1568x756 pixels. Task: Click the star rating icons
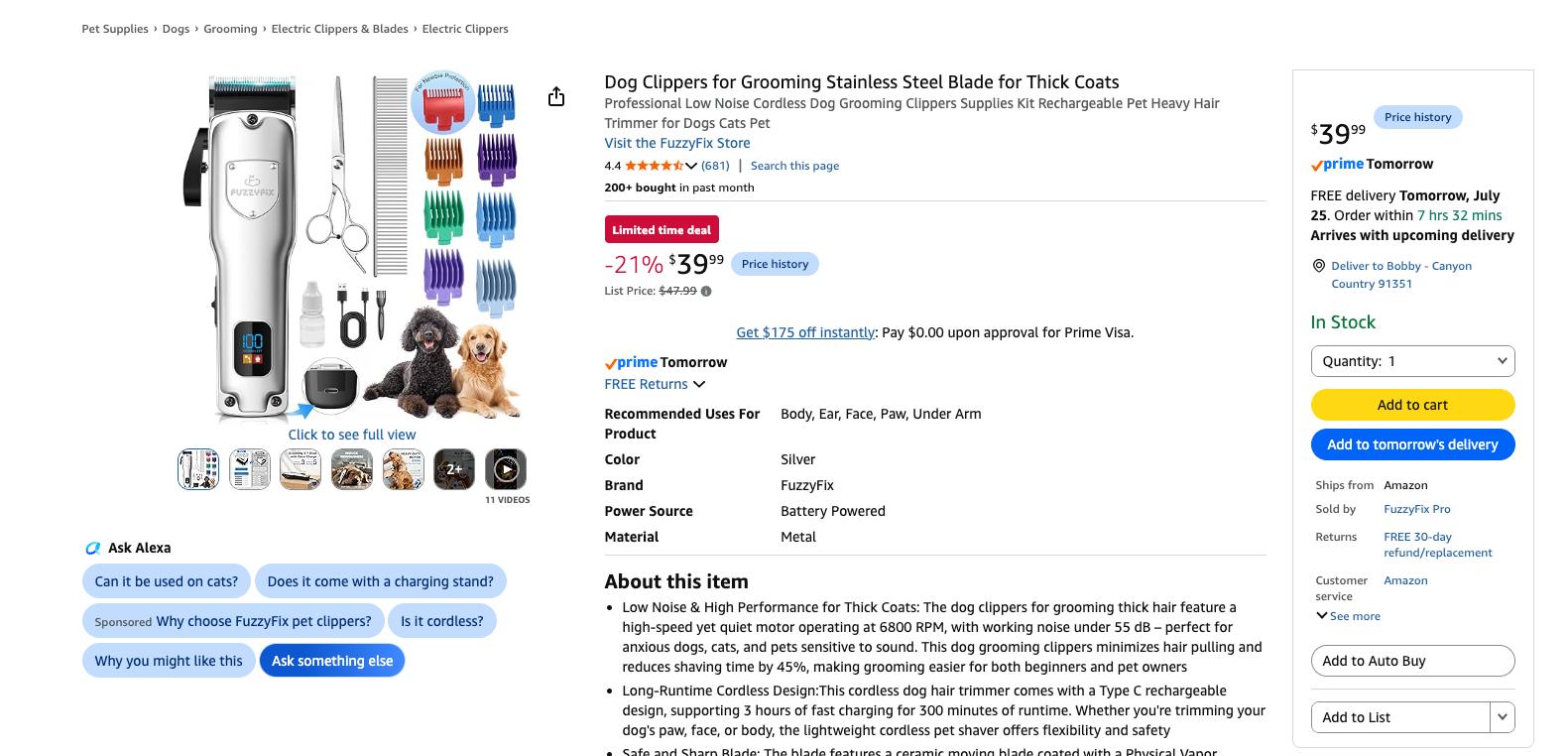click(654, 166)
